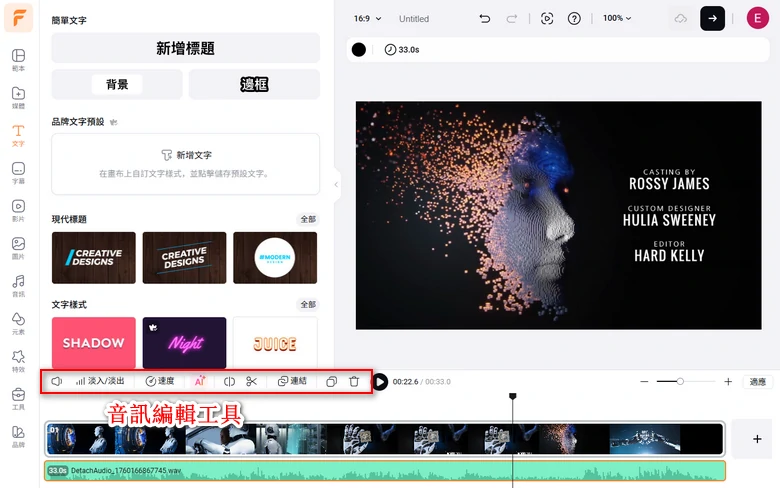Select HULIA SWEENEY text on canvas
The height and width of the screenshot is (488, 780).
[x=669, y=220]
